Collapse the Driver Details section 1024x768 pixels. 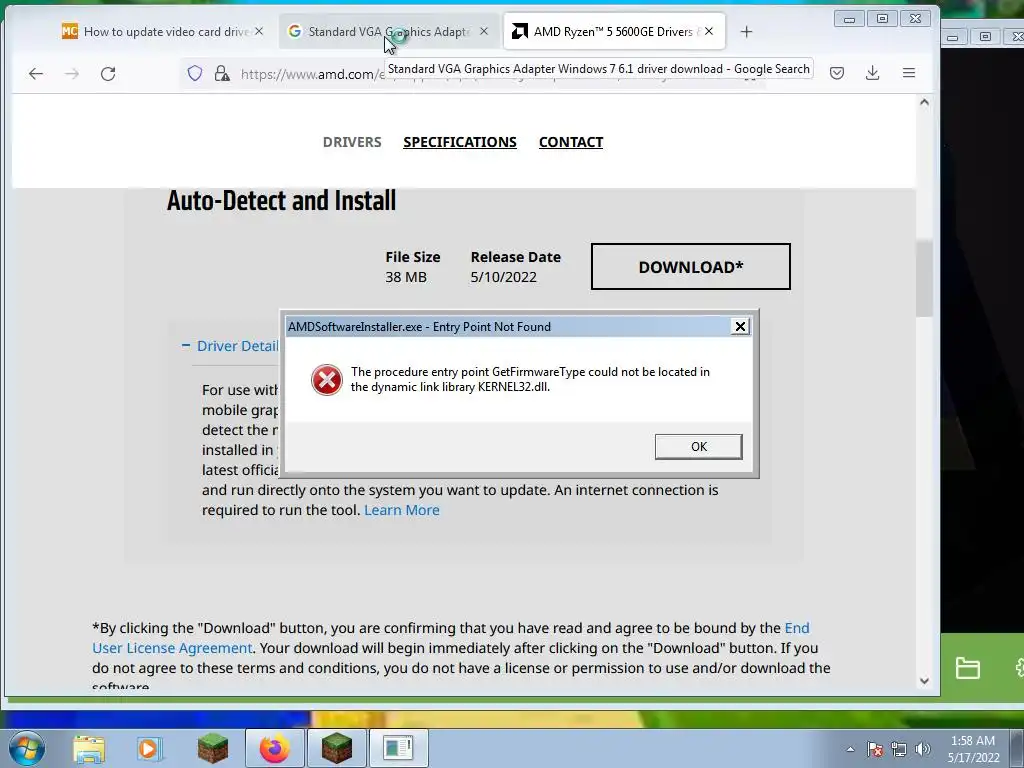coord(231,345)
